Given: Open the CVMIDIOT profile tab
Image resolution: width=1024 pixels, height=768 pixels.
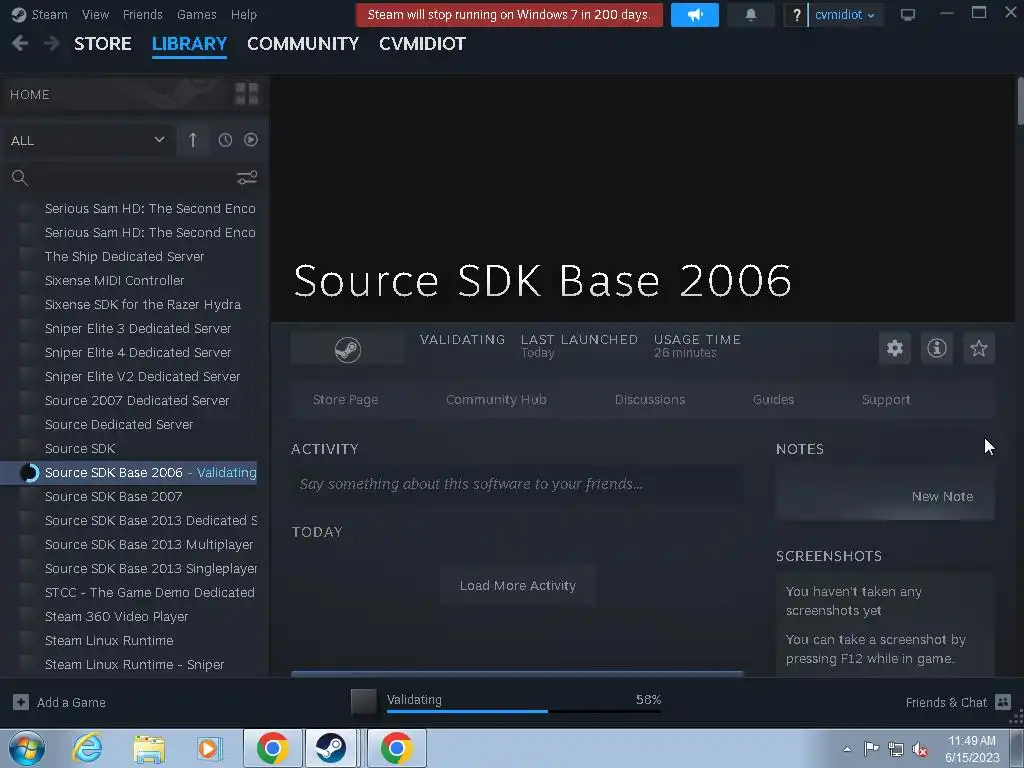Looking at the screenshot, I should [423, 44].
